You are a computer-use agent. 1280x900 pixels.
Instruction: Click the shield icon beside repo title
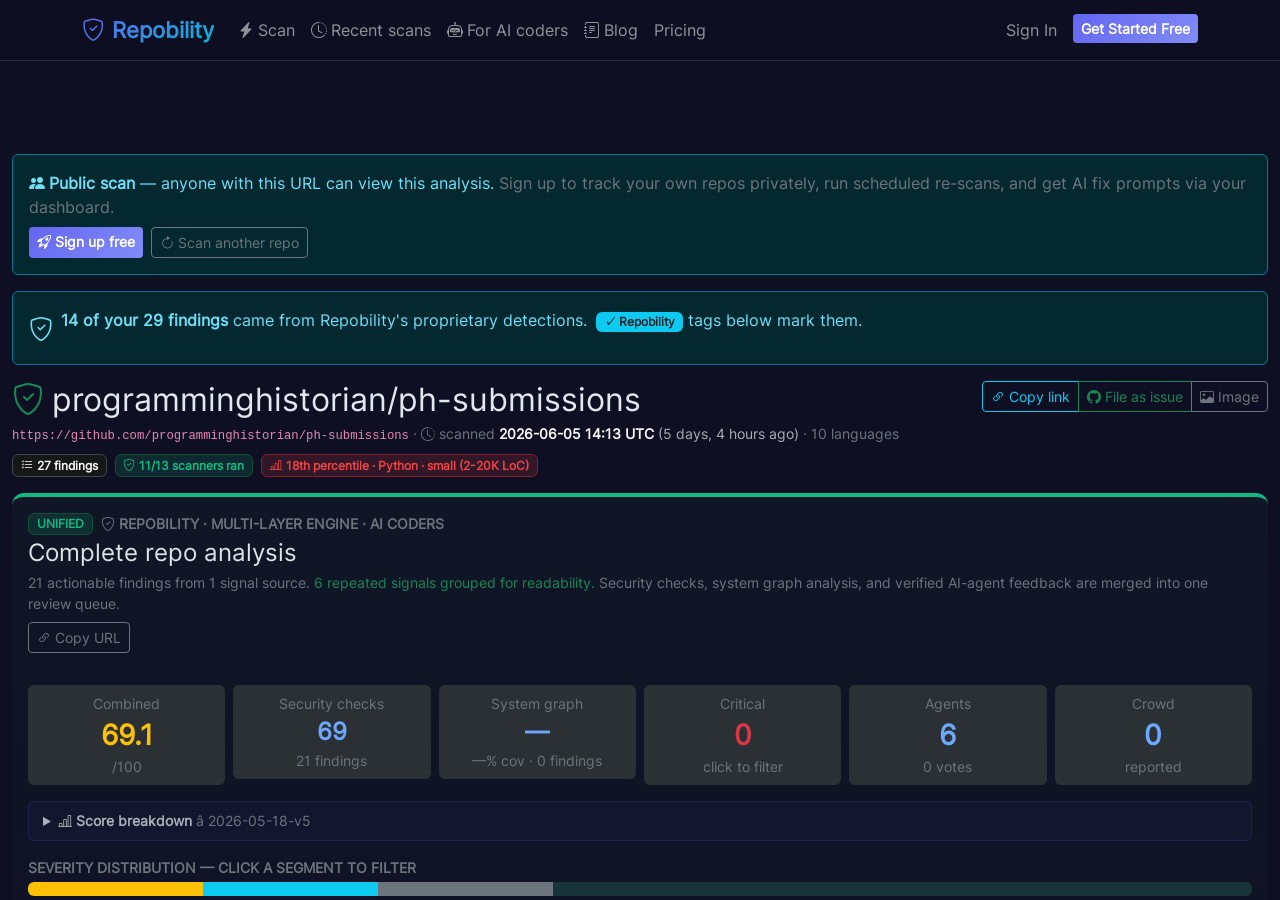pos(28,399)
